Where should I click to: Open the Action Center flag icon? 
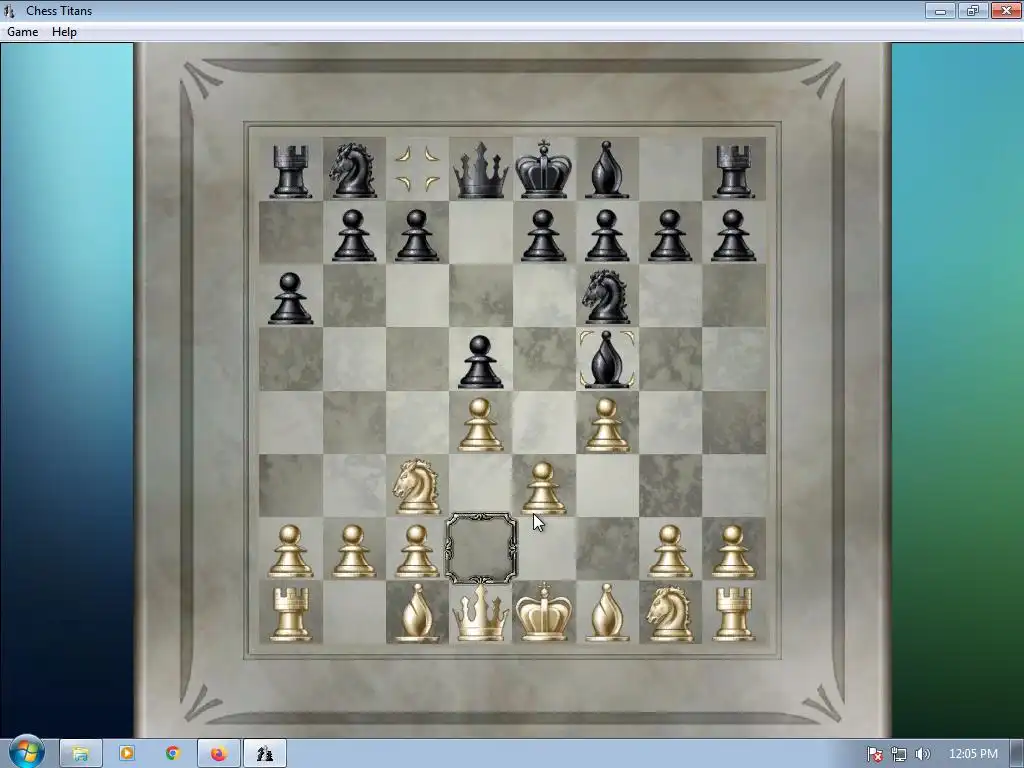(874, 754)
